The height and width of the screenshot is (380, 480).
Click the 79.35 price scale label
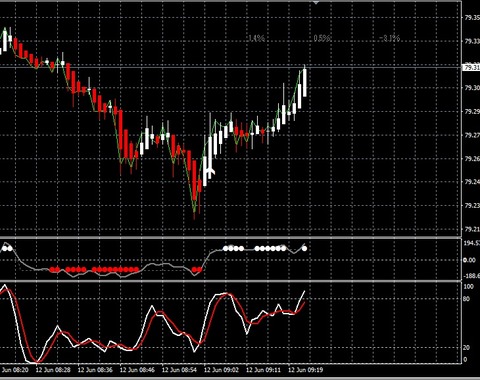pyautogui.click(x=472, y=18)
